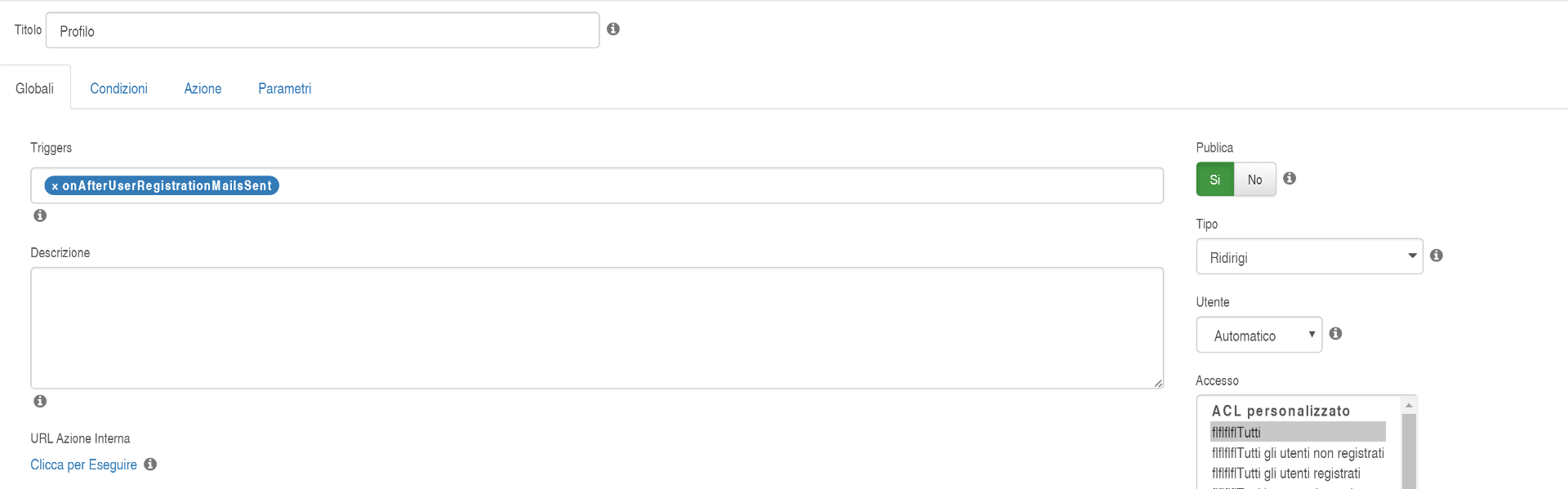Switch to the Condizioni tab
This screenshot has height=489, width=1568.
(118, 88)
